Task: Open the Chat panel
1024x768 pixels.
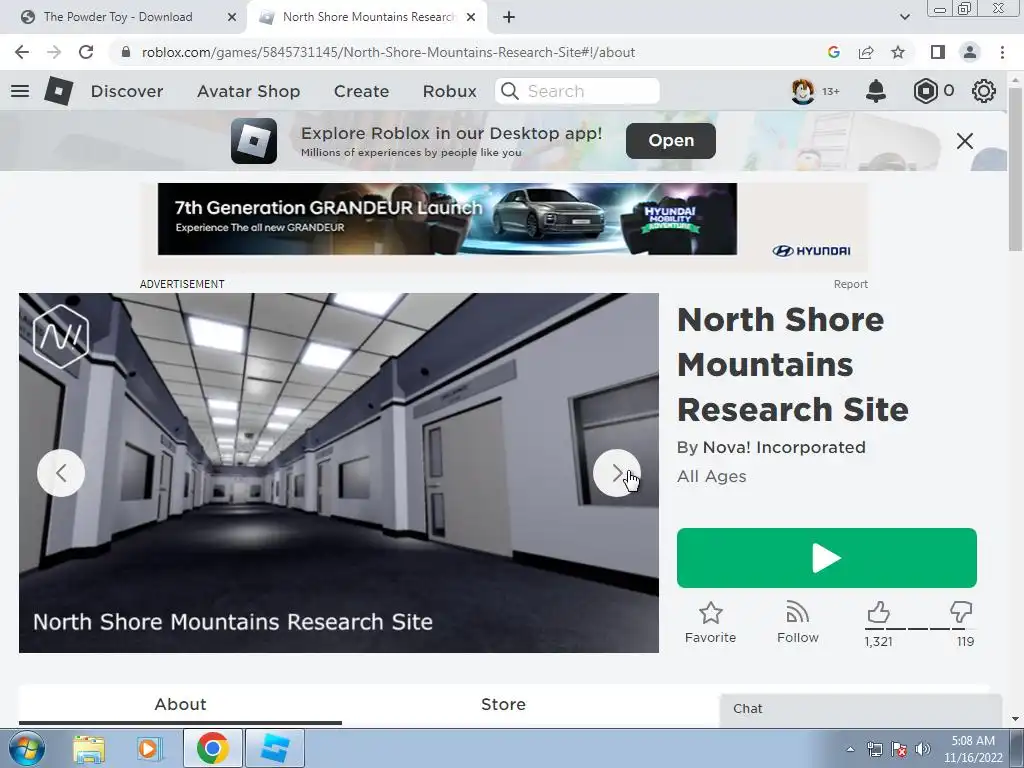Action: point(861,709)
